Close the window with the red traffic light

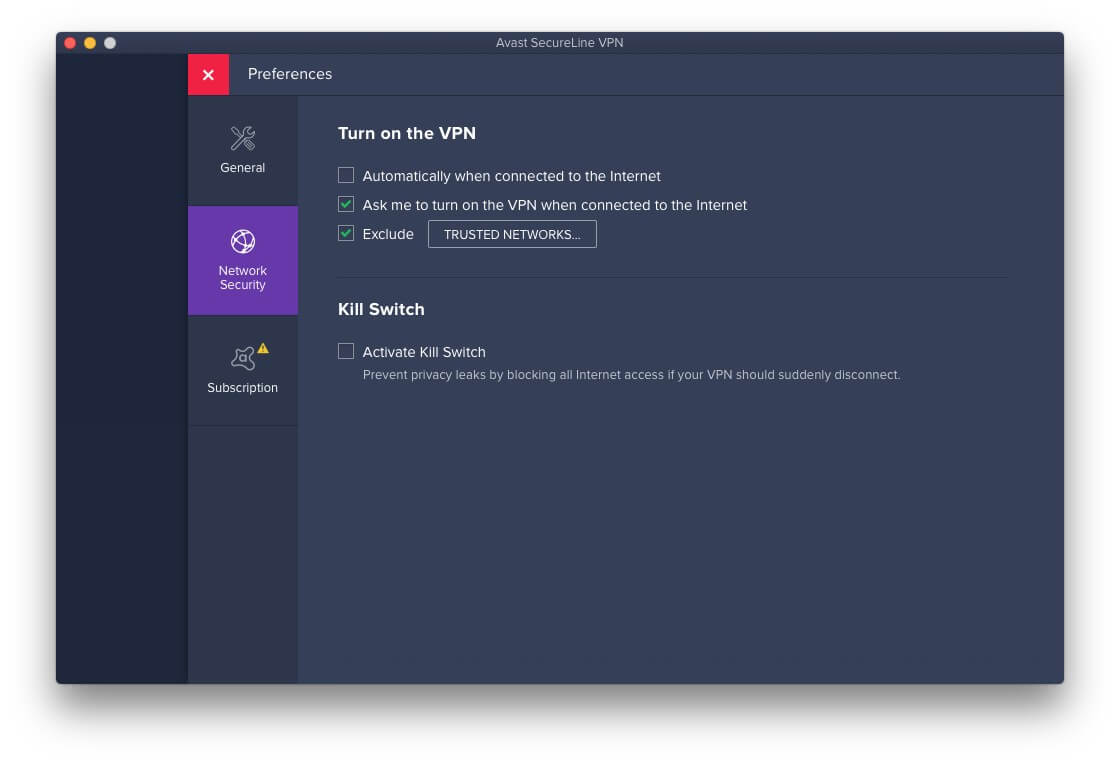(70, 43)
